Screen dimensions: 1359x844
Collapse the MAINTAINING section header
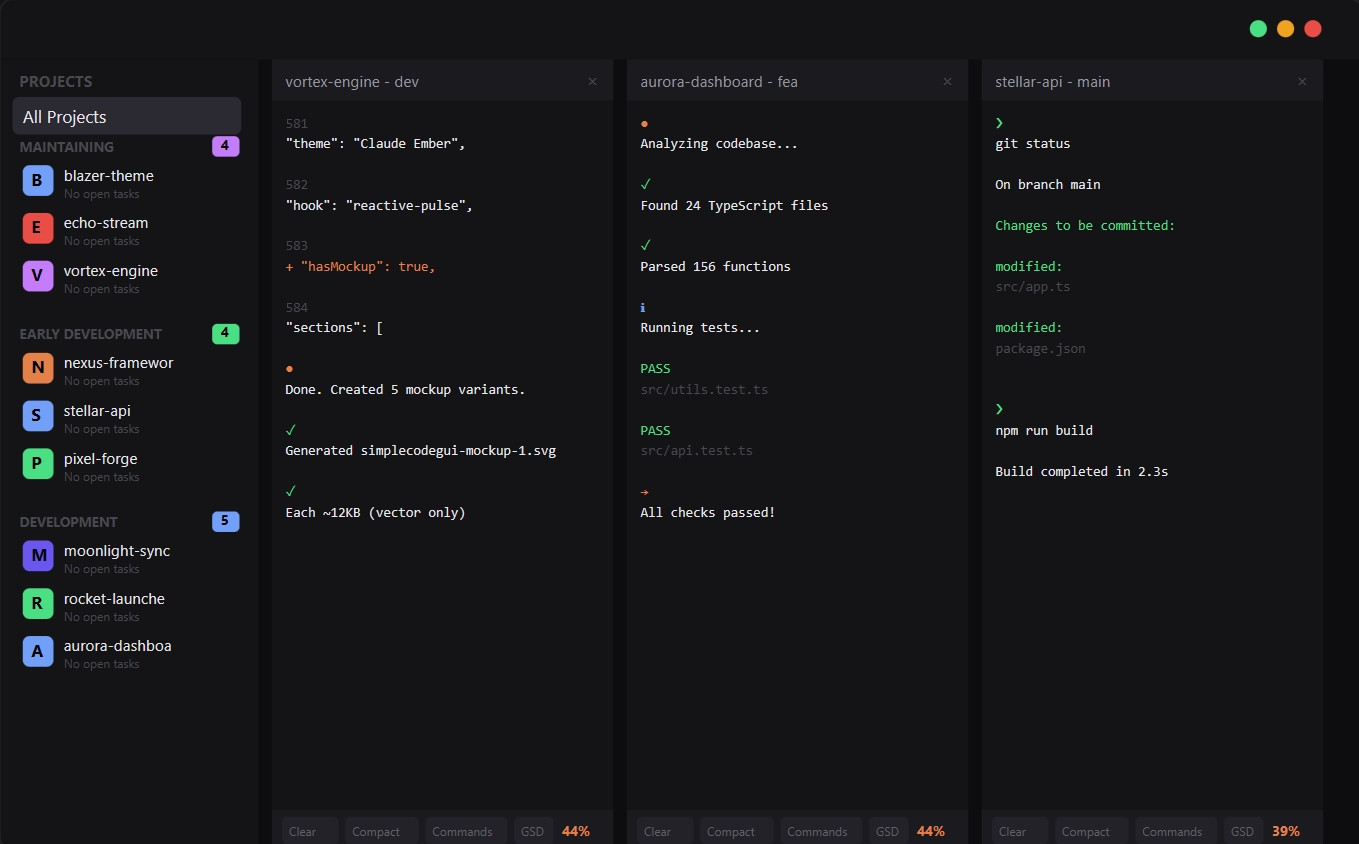click(67, 147)
